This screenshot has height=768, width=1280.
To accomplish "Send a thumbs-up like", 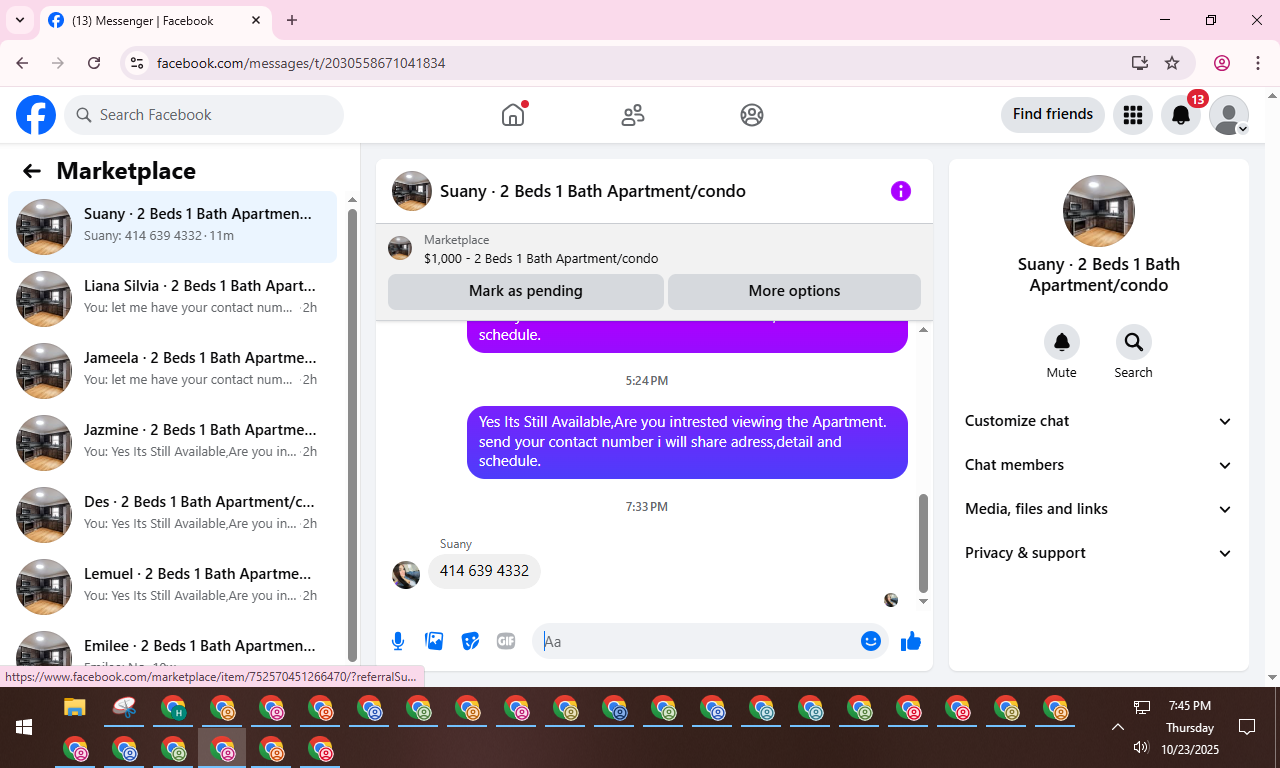I will click(x=911, y=641).
